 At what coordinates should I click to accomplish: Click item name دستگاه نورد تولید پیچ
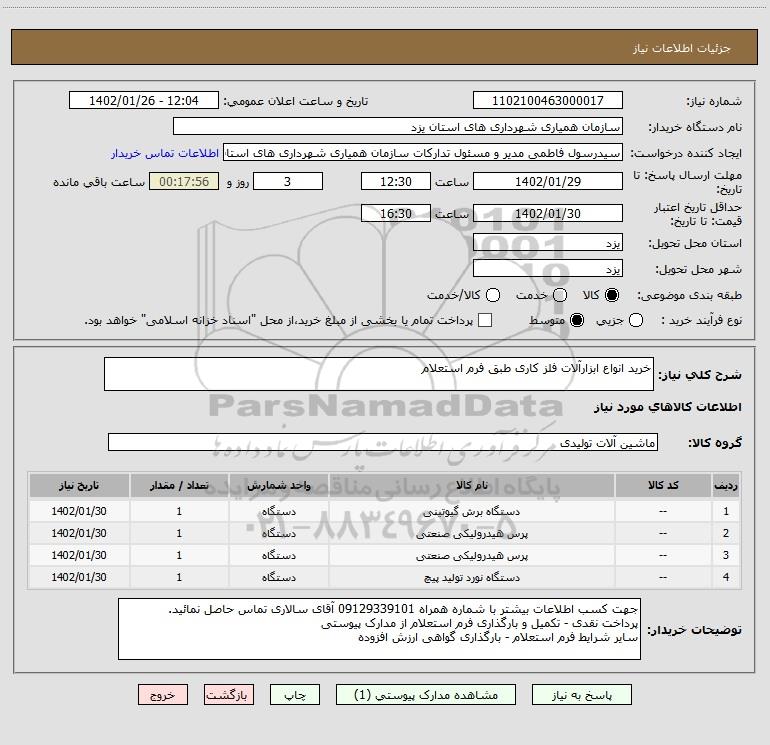pos(471,578)
